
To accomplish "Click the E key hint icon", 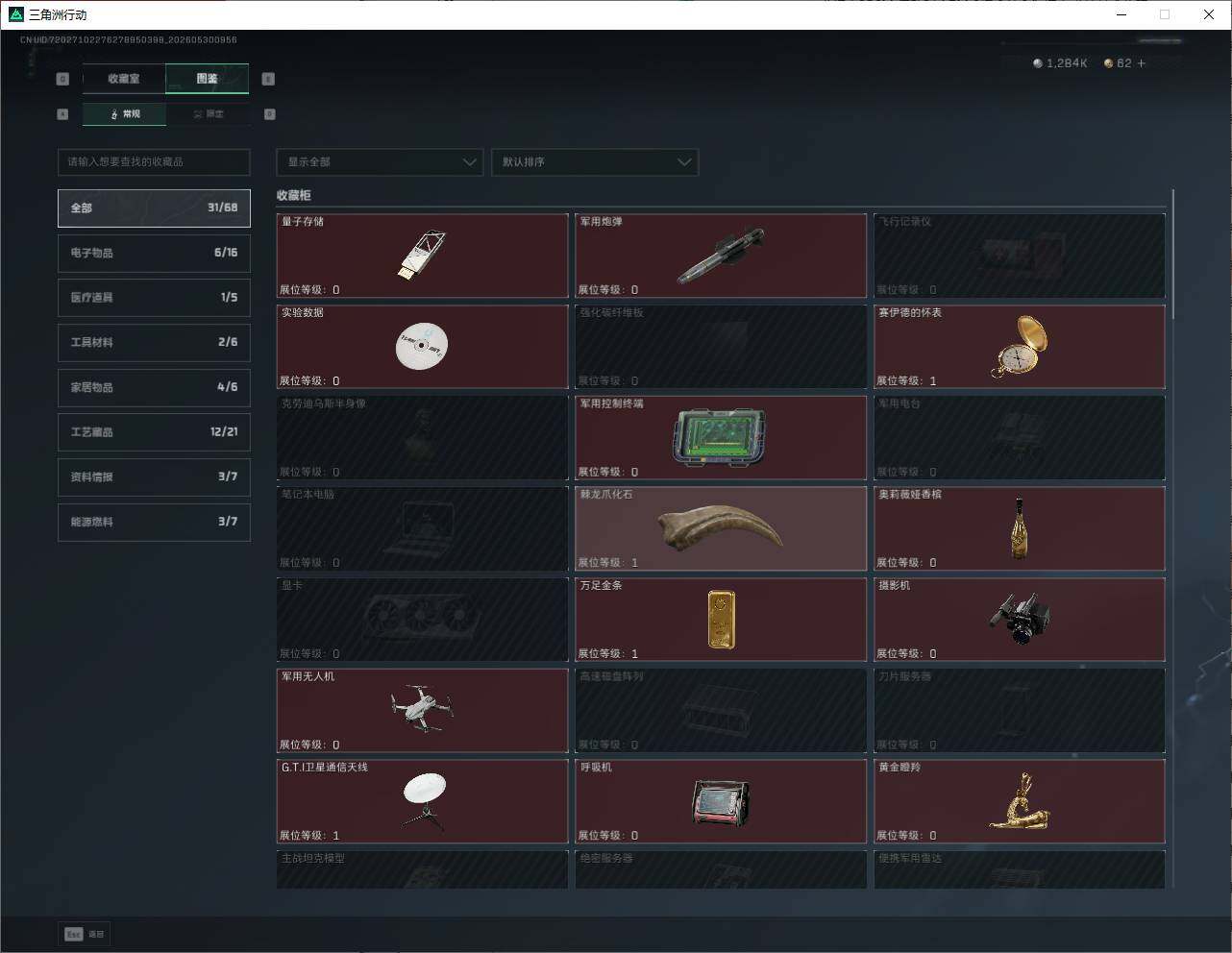I will click(268, 79).
